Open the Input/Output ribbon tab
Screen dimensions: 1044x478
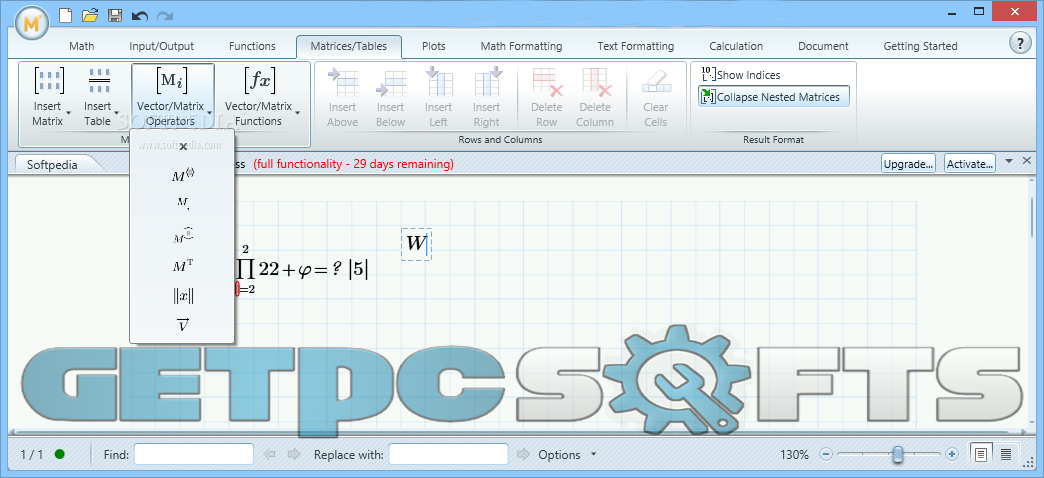coord(162,46)
